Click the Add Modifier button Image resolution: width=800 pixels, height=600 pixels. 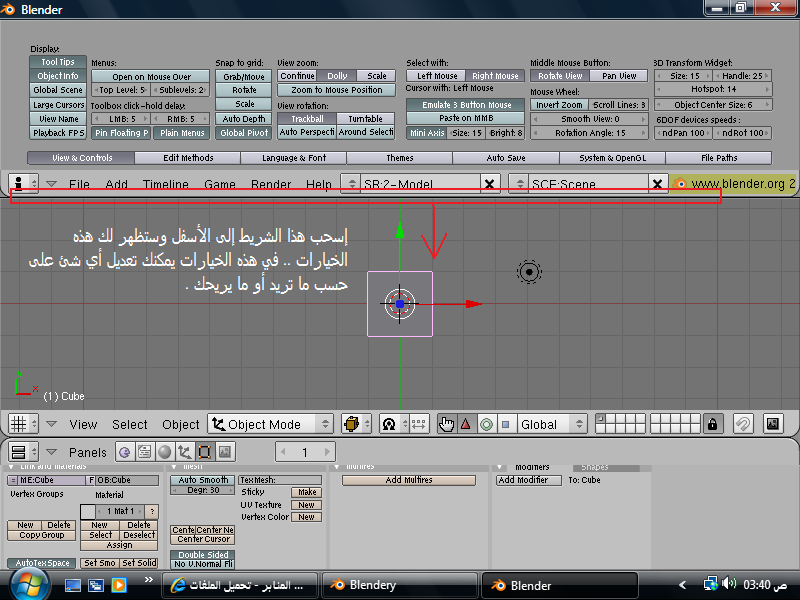(529, 480)
